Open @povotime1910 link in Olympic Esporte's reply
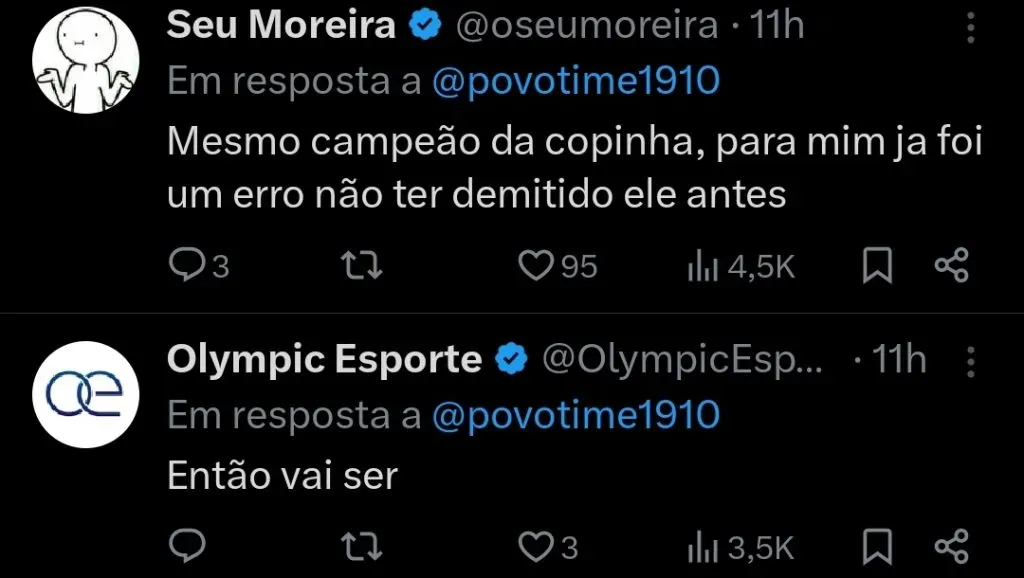 575,414
